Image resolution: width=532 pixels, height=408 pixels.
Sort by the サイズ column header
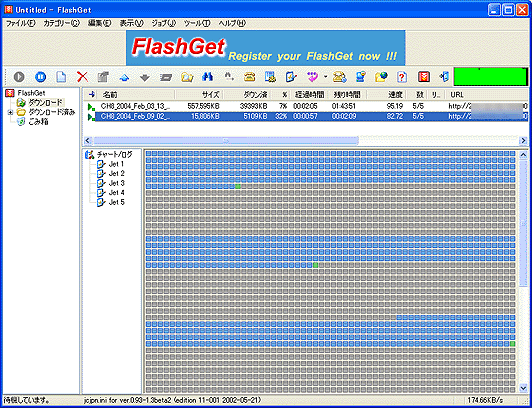pos(200,94)
